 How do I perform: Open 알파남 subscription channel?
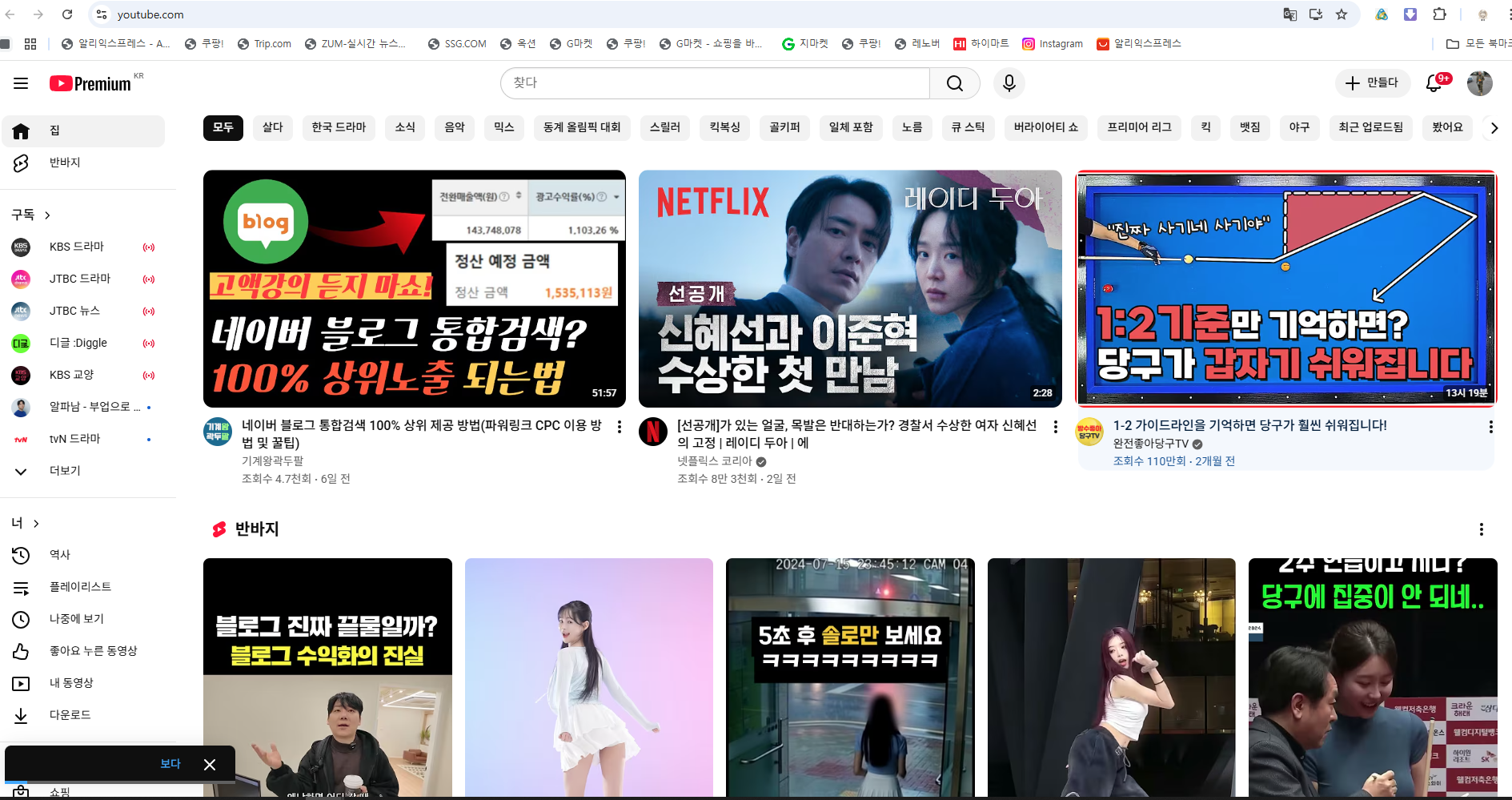pos(83,407)
